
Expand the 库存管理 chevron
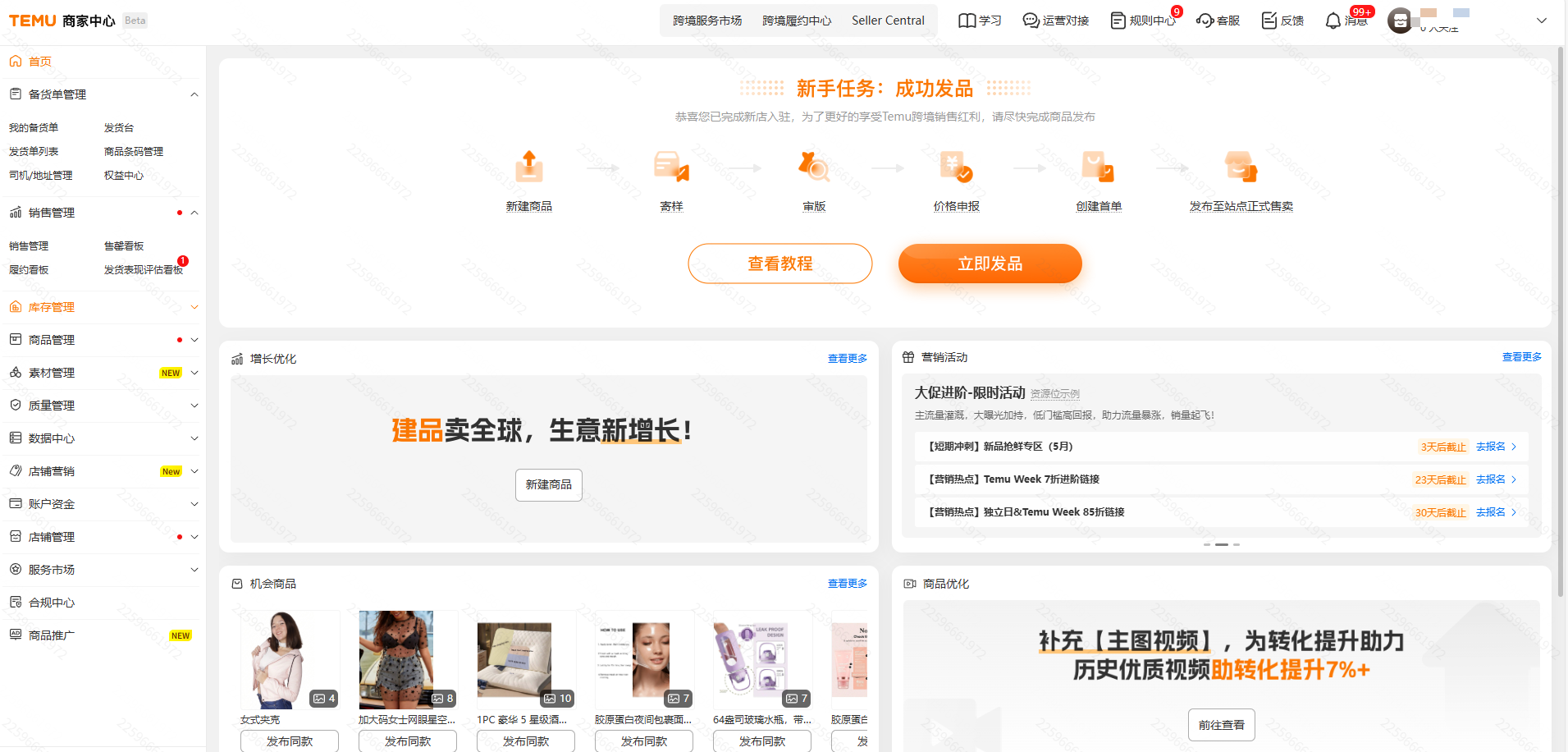coord(194,307)
